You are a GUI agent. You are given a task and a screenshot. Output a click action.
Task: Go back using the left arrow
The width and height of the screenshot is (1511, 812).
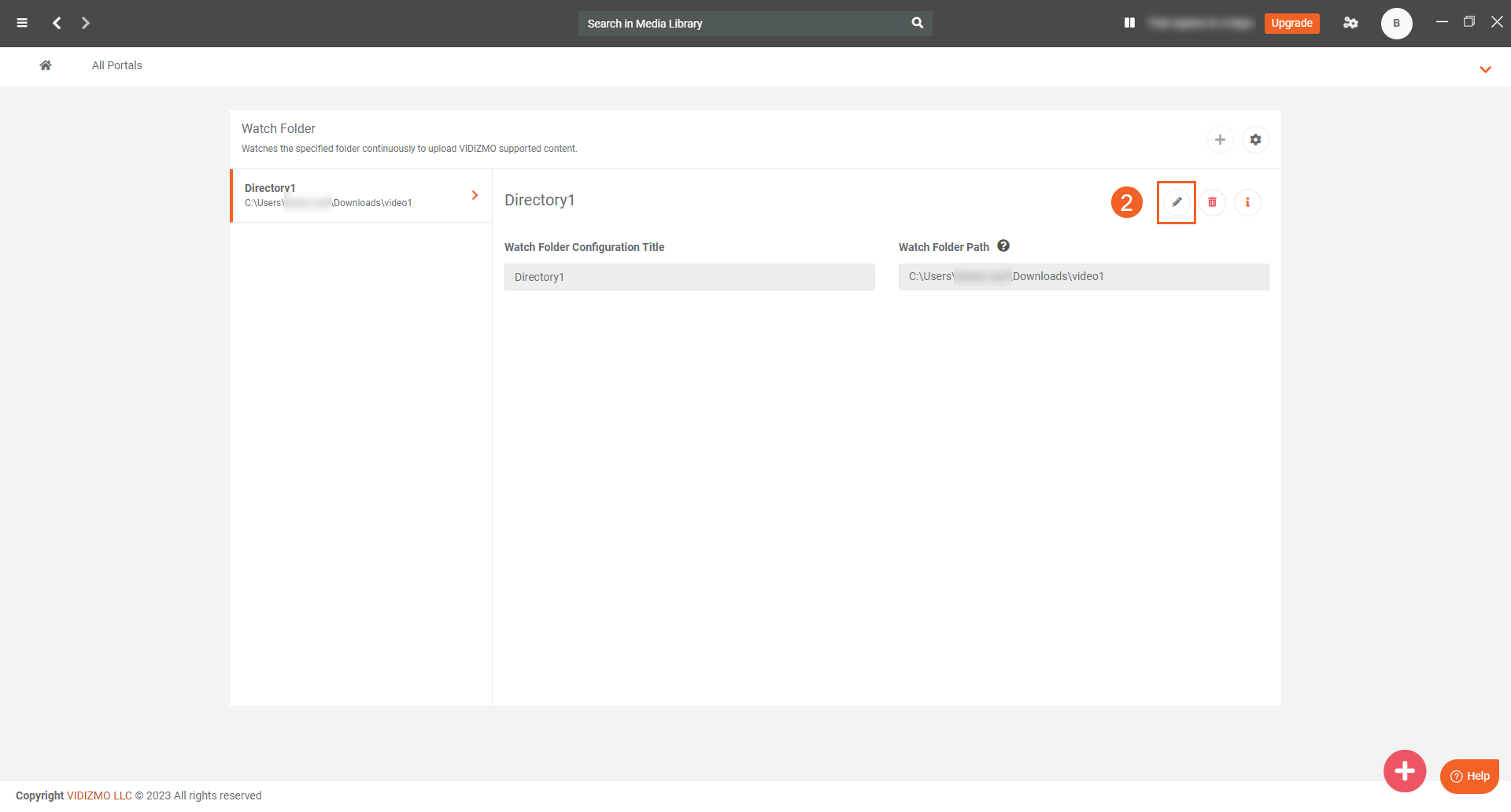(x=57, y=23)
